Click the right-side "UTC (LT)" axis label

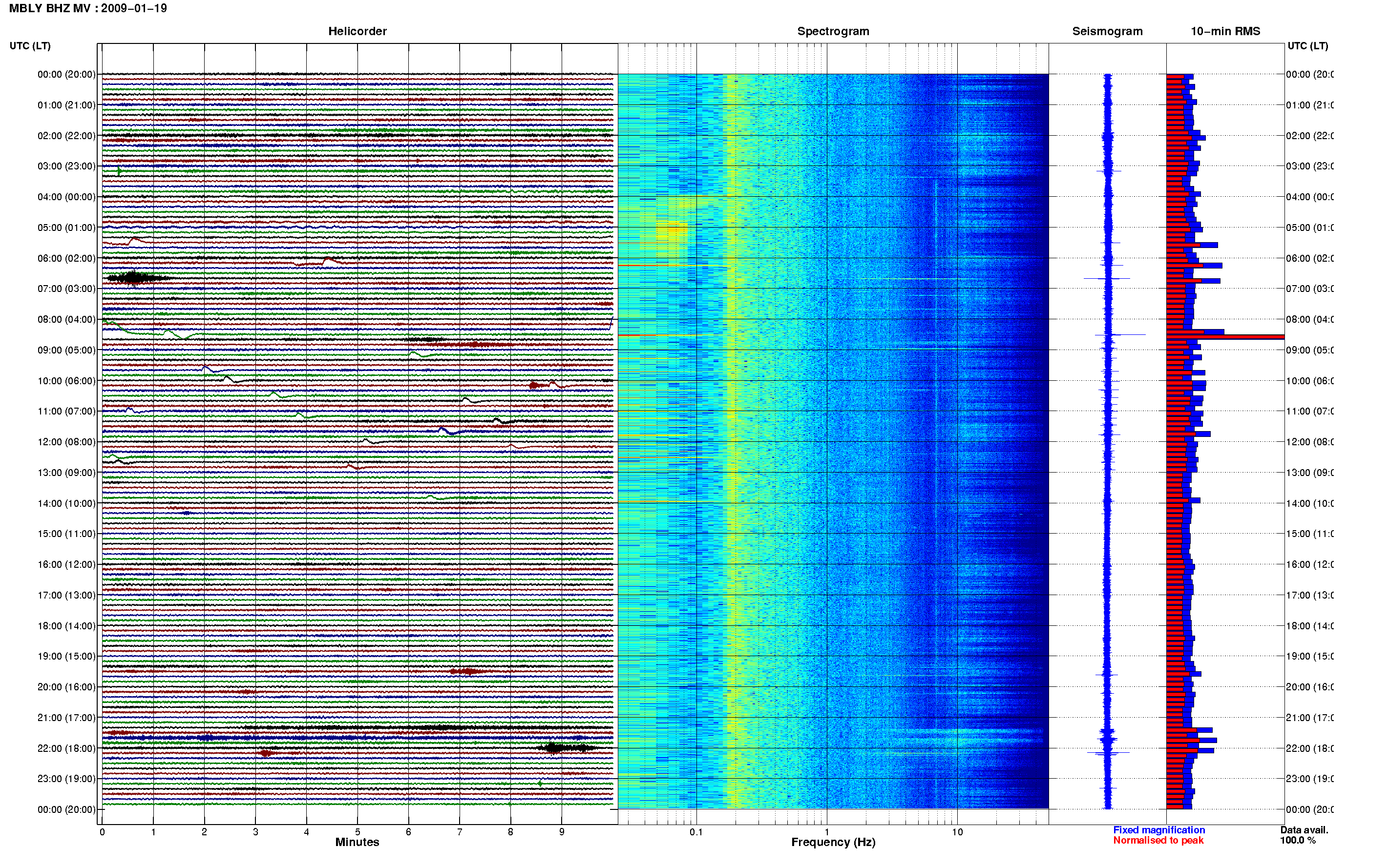click(1307, 46)
